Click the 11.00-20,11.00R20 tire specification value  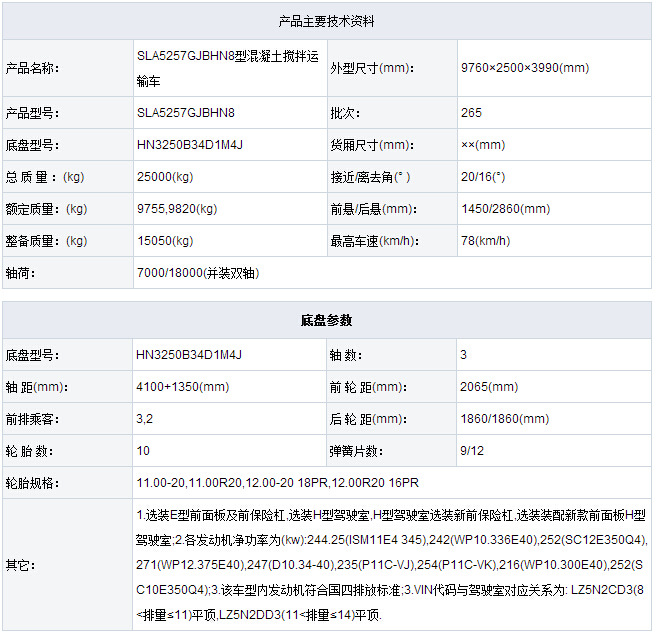(277, 483)
